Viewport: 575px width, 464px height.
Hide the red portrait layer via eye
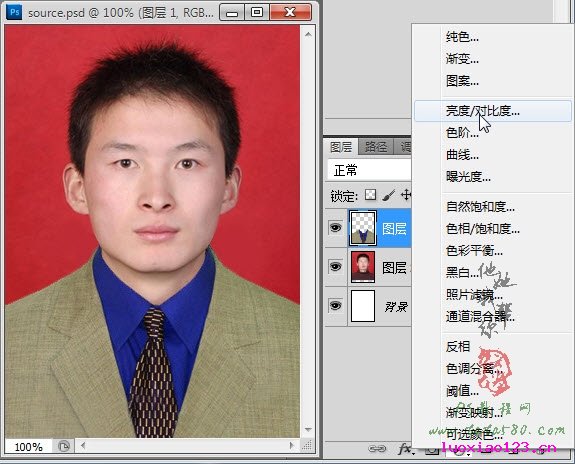coord(335,267)
